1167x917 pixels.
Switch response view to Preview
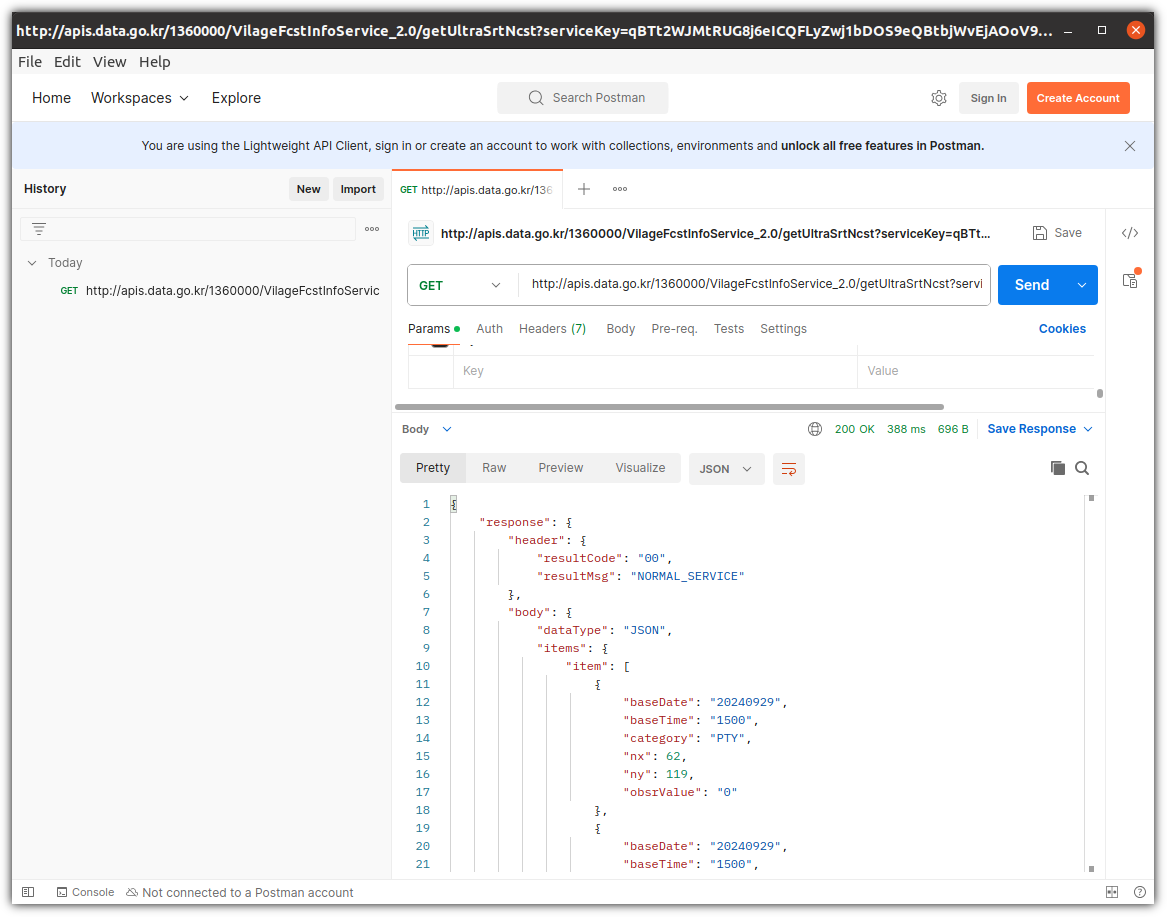pyautogui.click(x=560, y=468)
